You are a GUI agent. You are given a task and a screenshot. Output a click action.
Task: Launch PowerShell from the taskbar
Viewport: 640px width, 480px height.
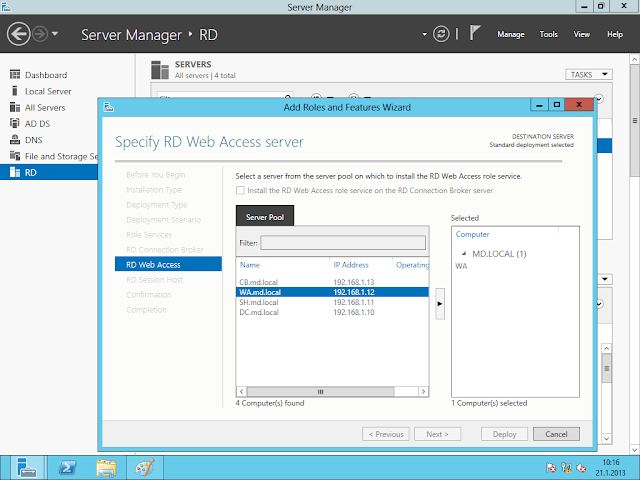click(66, 466)
